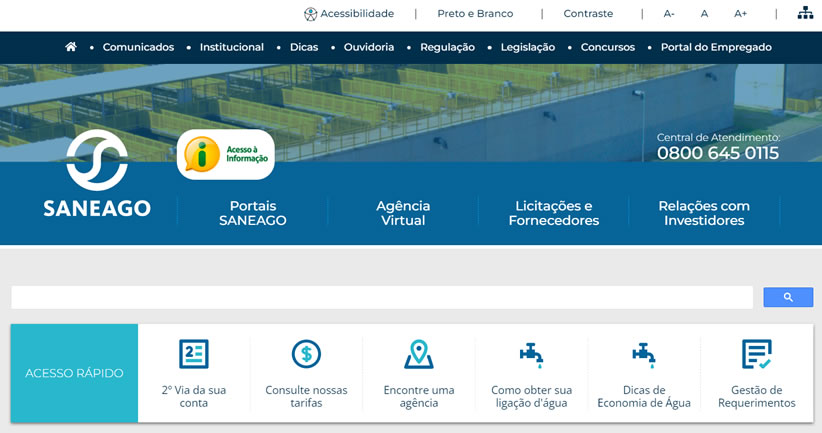Decrease font size with A-
This screenshot has width=822, height=433.
(x=669, y=14)
